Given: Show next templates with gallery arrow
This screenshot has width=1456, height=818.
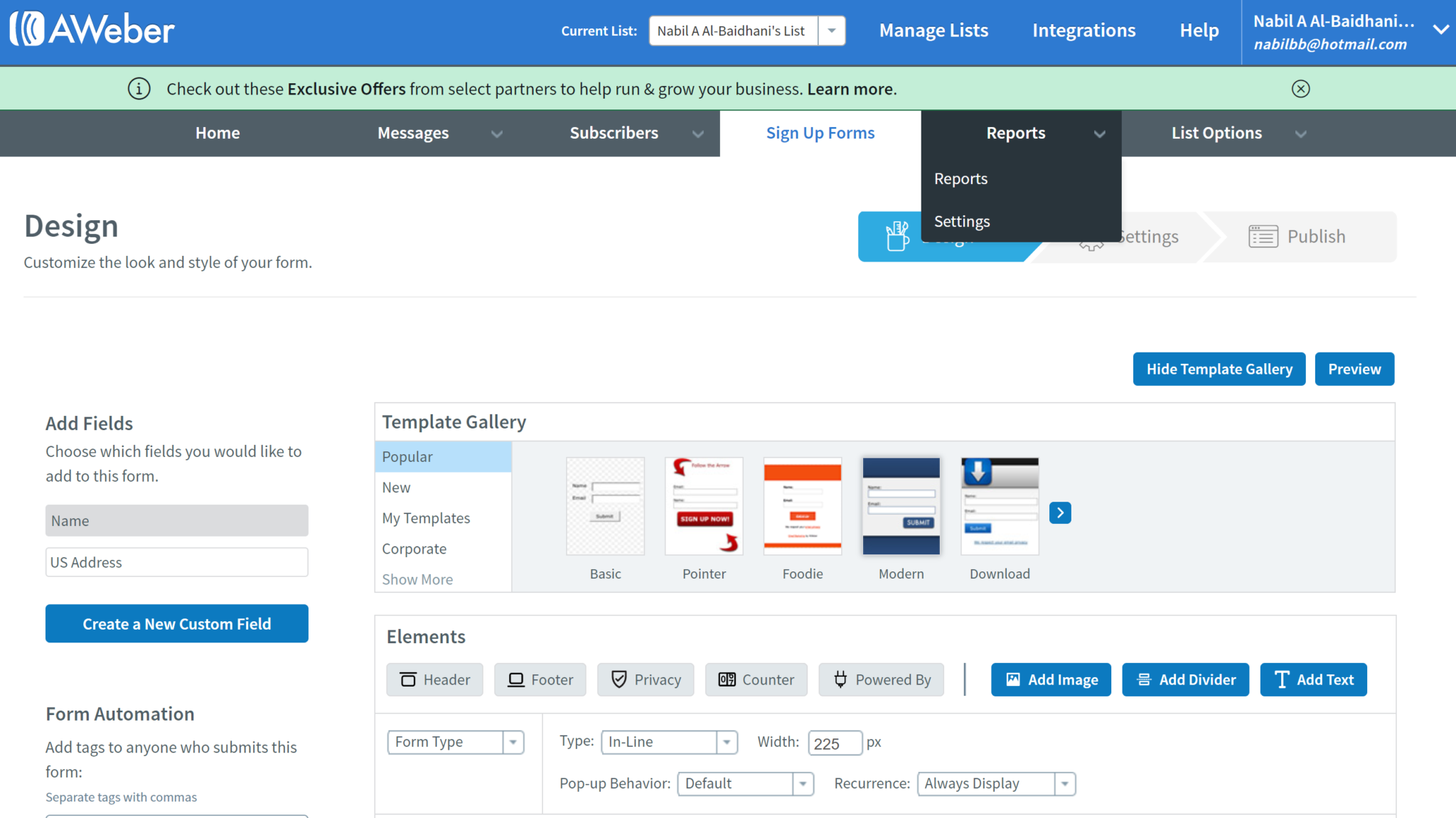Looking at the screenshot, I should 1059,512.
